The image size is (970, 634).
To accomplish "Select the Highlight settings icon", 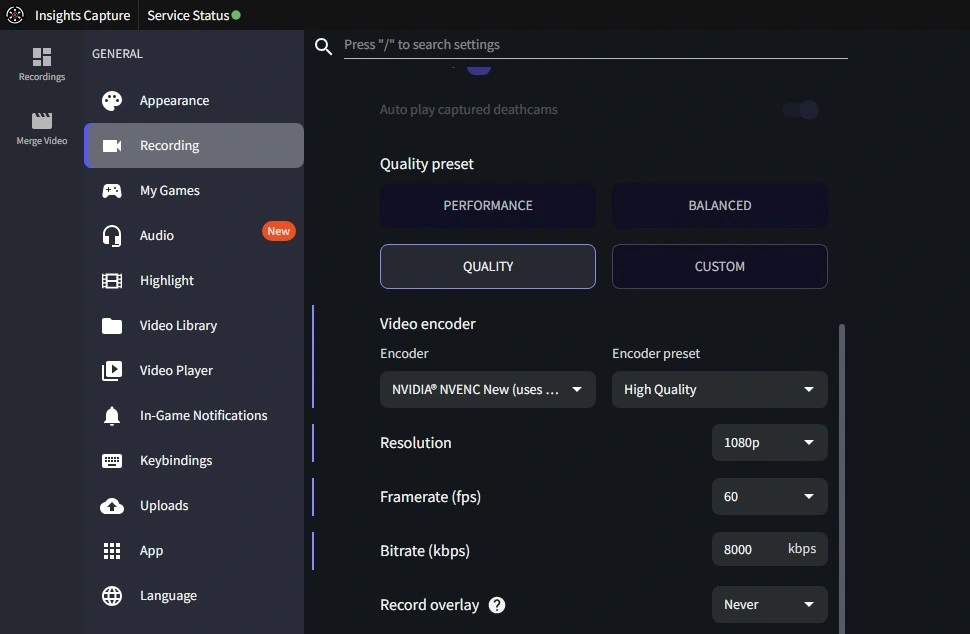I will 112,280.
